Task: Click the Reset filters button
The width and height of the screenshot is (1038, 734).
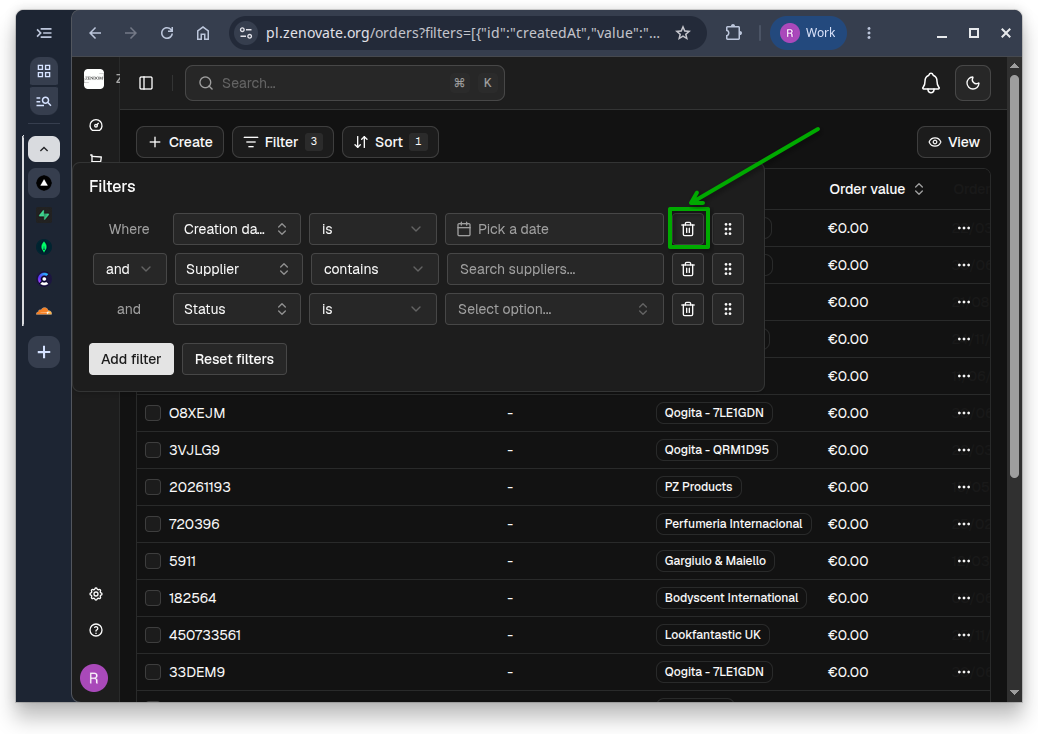Action: tap(234, 359)
